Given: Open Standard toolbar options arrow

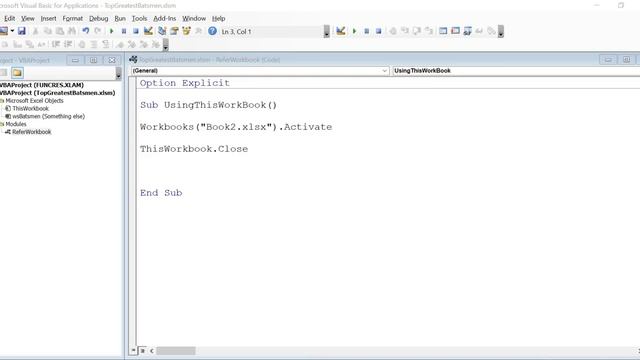Looking at the screenshot, I should point(327,31).
